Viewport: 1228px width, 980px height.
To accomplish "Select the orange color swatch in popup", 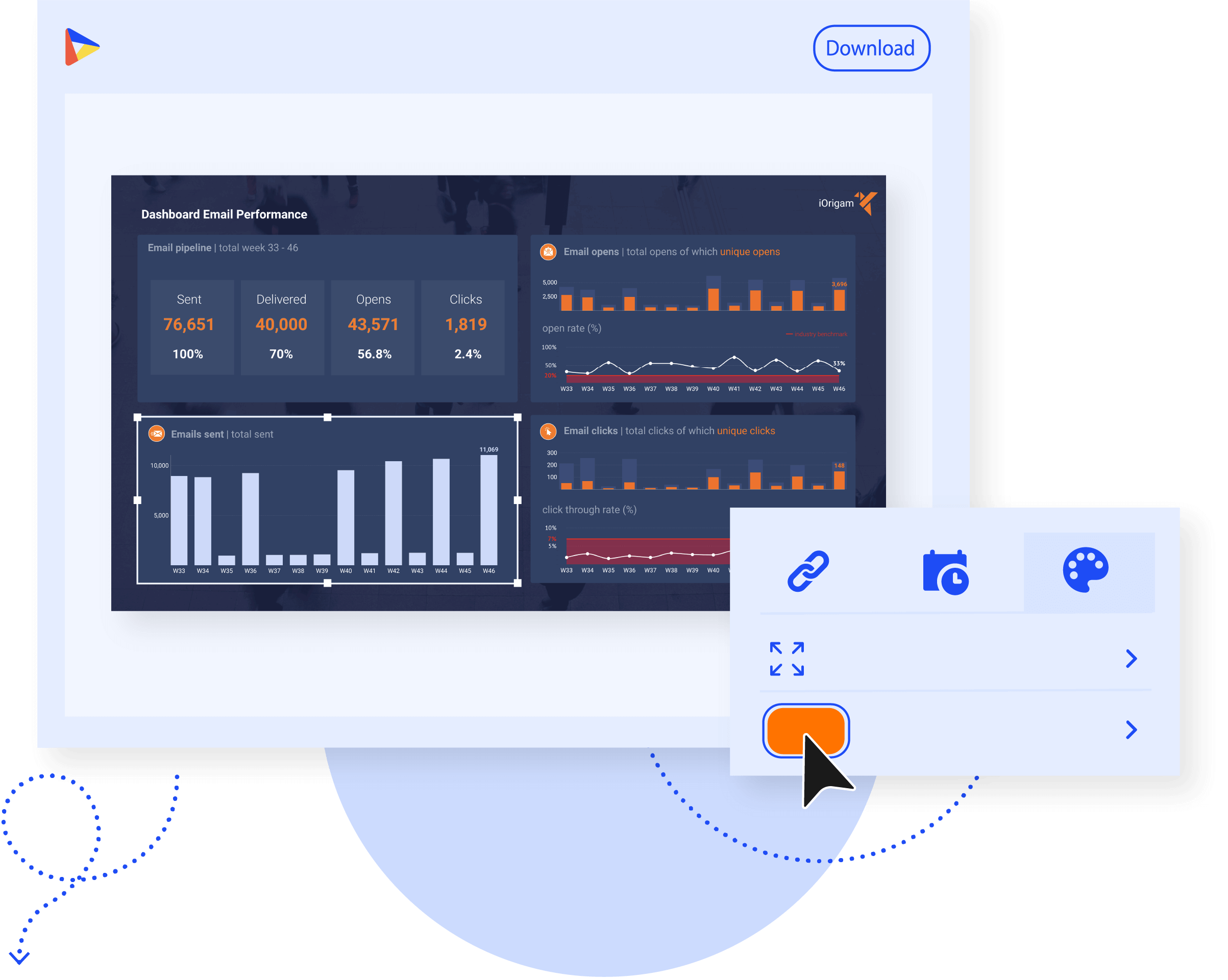I will (807, 728).
